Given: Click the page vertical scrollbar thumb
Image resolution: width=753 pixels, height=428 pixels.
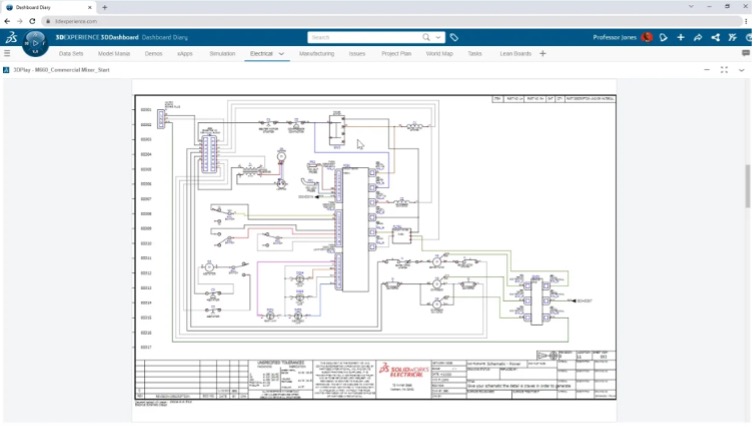Looking at the screenshot, I should click(x=747, y=185).
